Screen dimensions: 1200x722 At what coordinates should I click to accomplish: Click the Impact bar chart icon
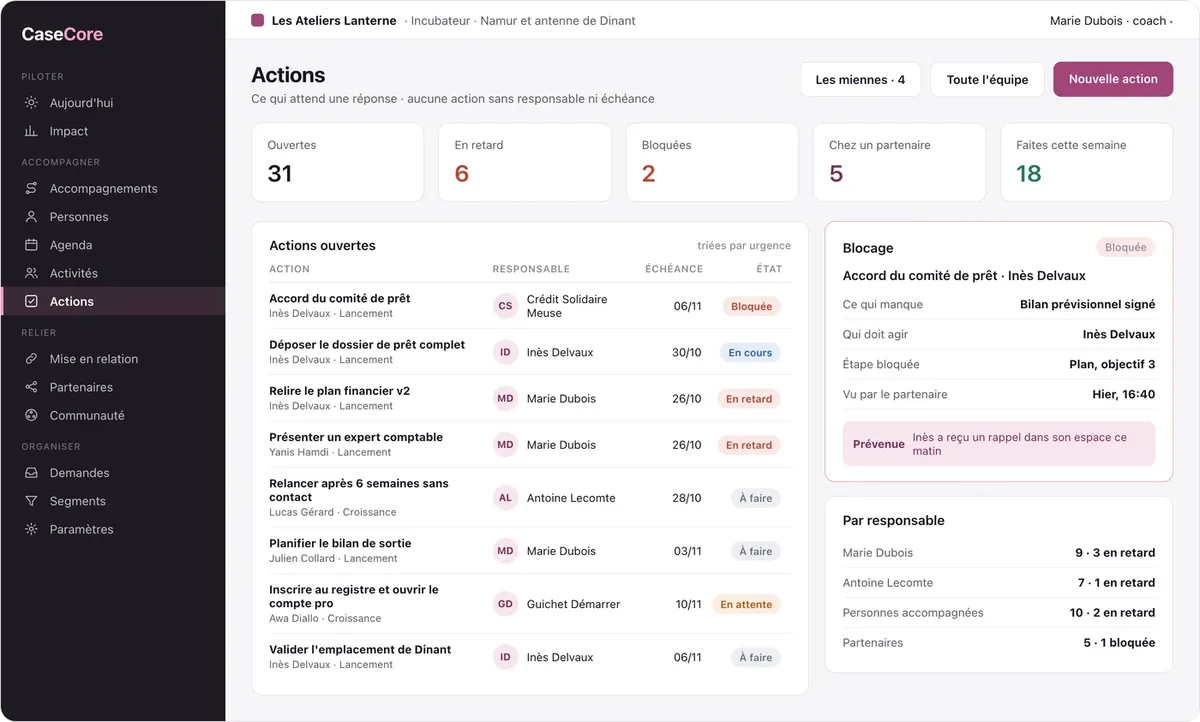31,131
